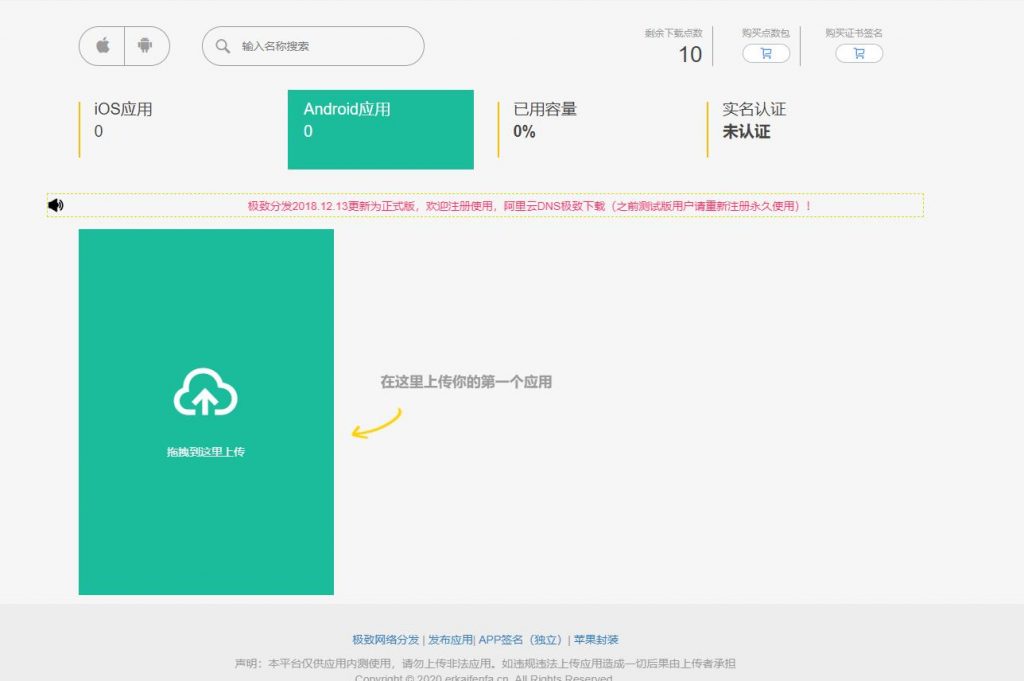This screenshot has width=1024, height=681.
Task: Click the 在这里上传你的第一个应用 hint text
Action: click(466, 382)
